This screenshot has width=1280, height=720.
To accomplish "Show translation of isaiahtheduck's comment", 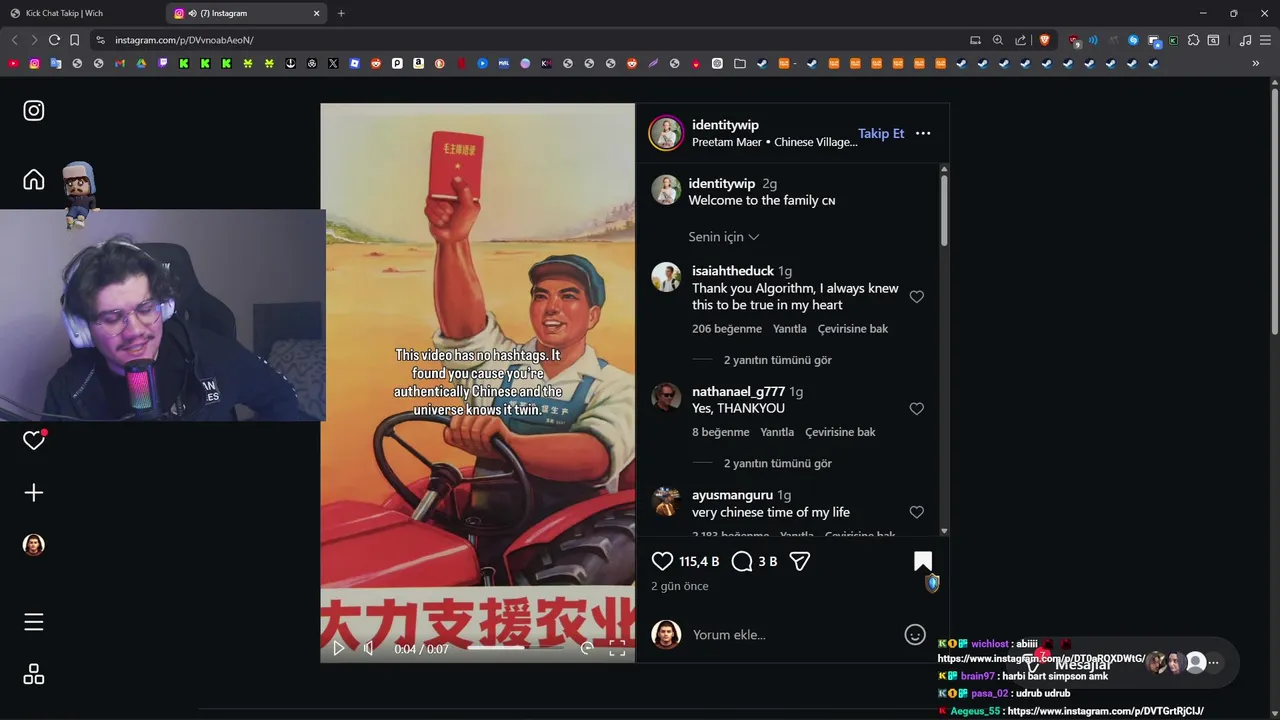I will [853, 329].
